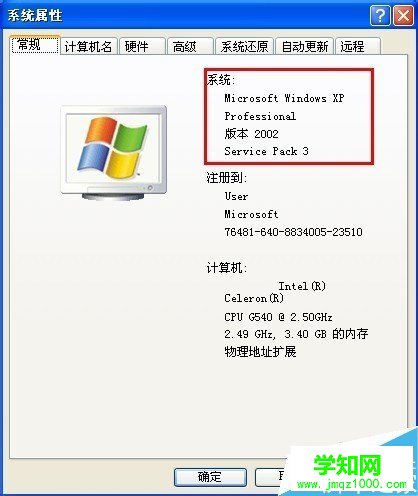Click the 确定 button

tap(210, 477)
